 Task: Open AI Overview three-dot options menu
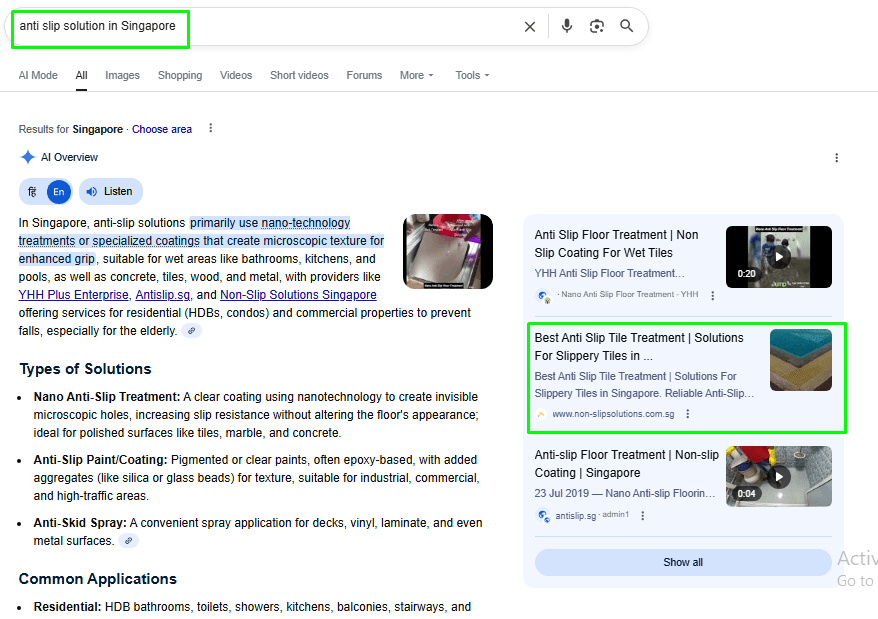(837, 157)
